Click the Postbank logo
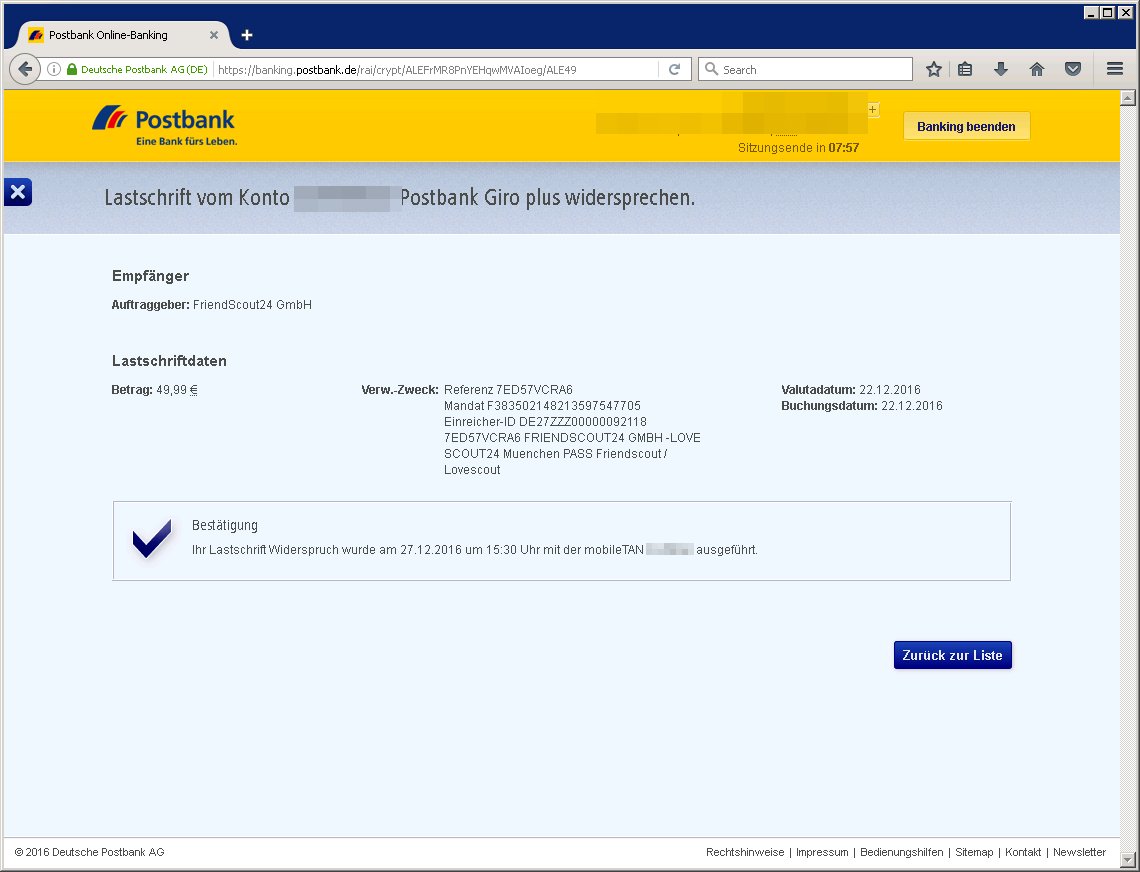This screenshot has width=1140, height=872. [x=164, y=126]
